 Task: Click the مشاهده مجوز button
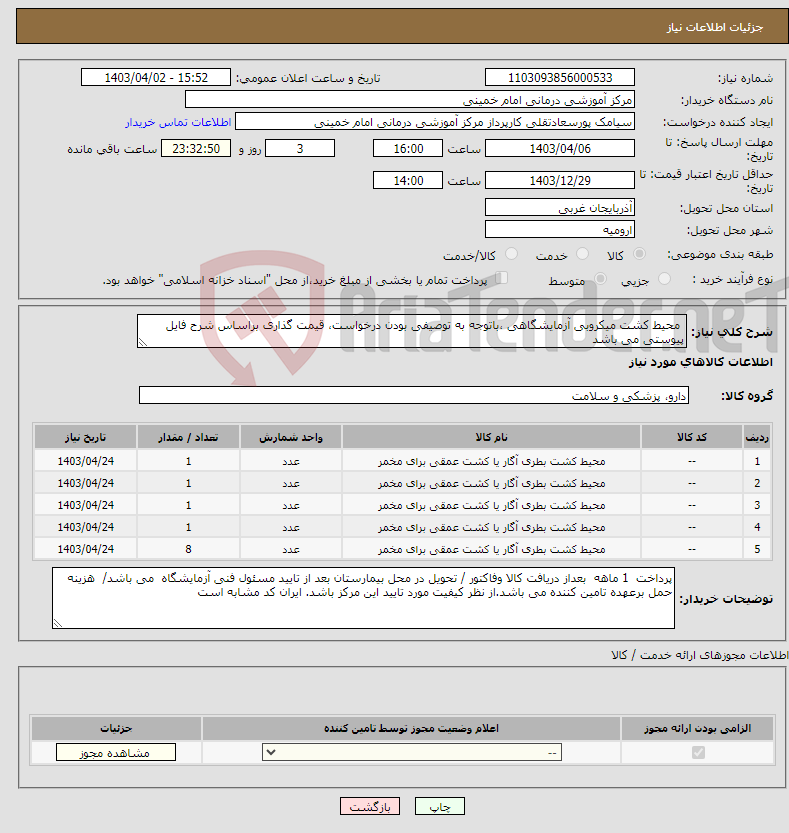[x=116, y=752]
